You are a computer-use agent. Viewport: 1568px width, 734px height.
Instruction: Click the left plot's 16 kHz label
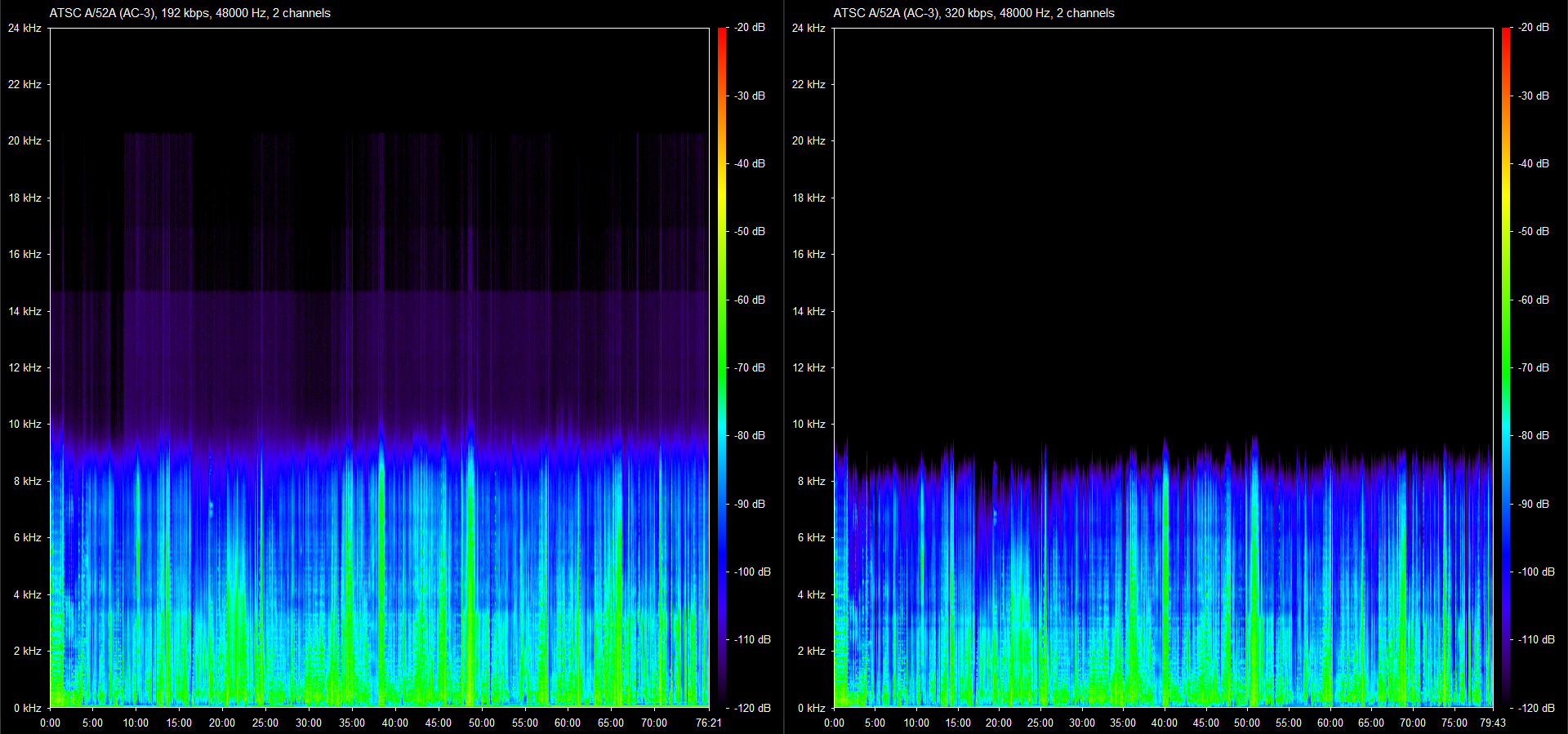(24, 254)
